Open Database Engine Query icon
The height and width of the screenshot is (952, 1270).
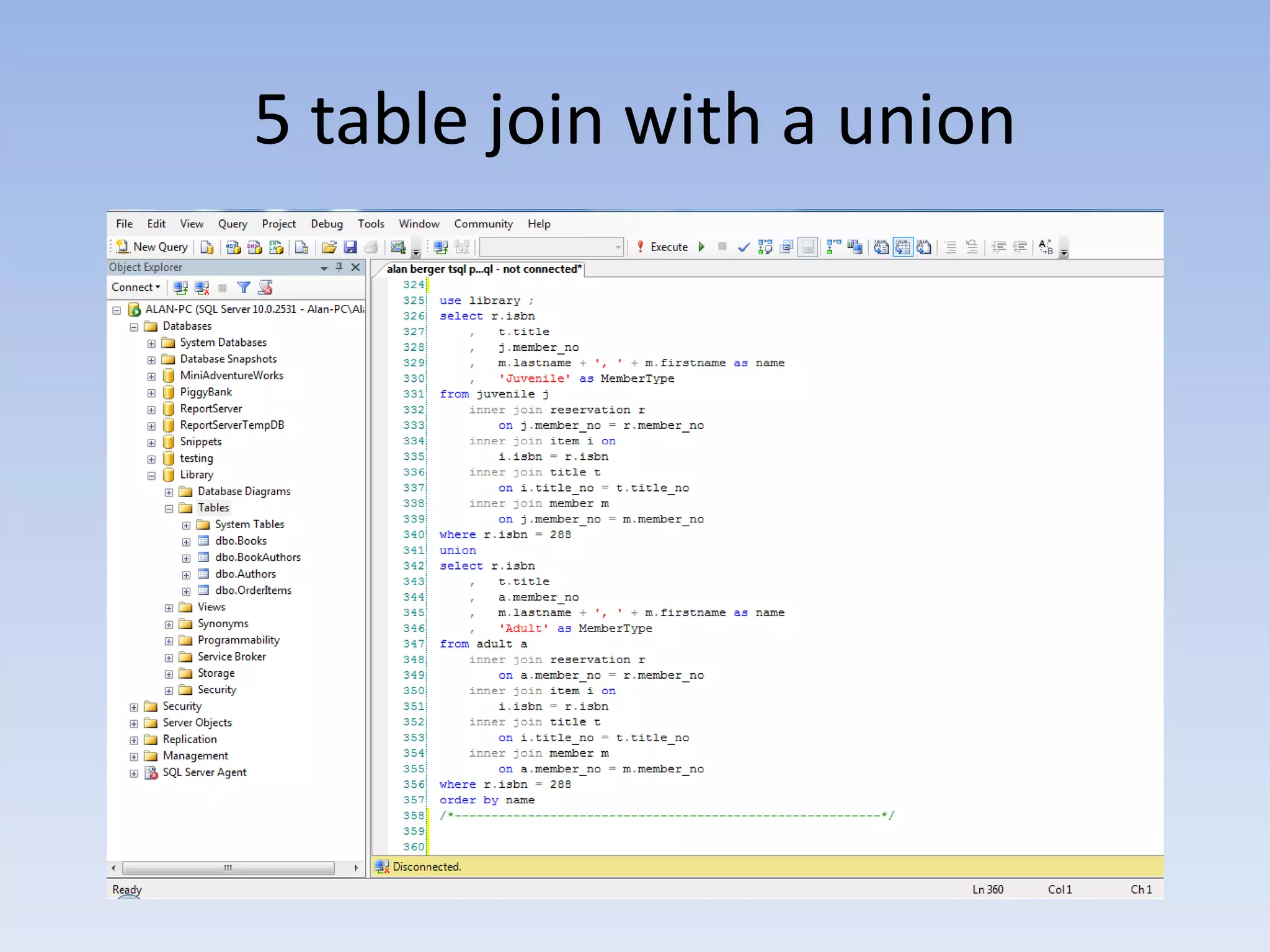[207, 247]
